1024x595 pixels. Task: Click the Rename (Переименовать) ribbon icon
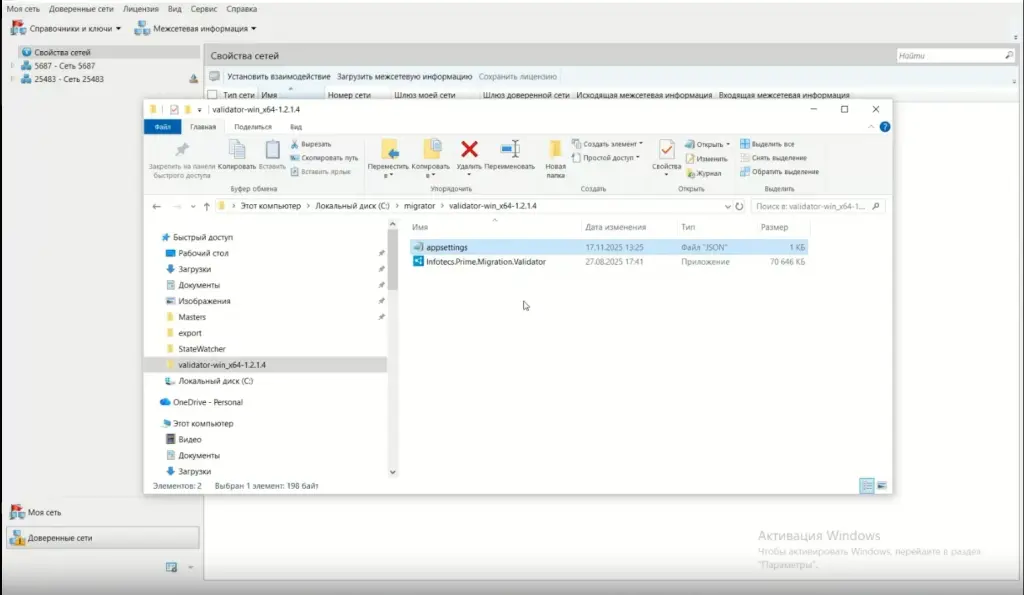(x=510, y=151)
